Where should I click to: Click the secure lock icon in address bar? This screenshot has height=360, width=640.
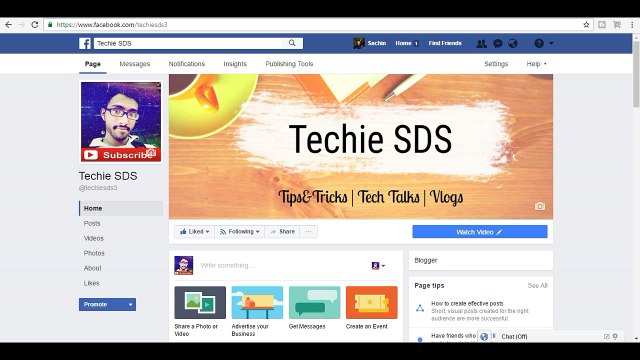tap(50, 24)
